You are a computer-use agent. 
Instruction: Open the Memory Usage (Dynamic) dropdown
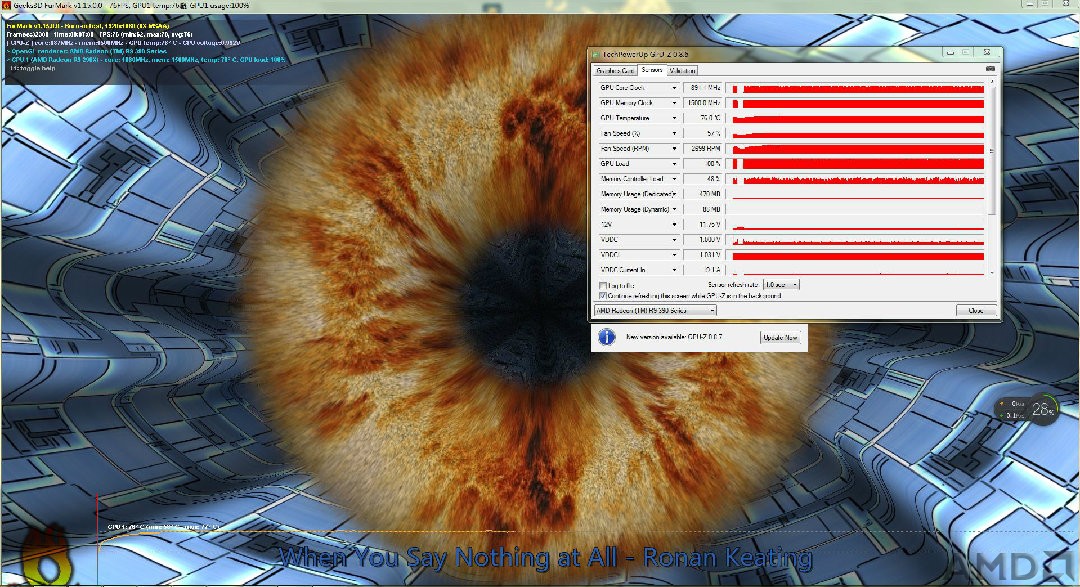[x=674, y=209]
